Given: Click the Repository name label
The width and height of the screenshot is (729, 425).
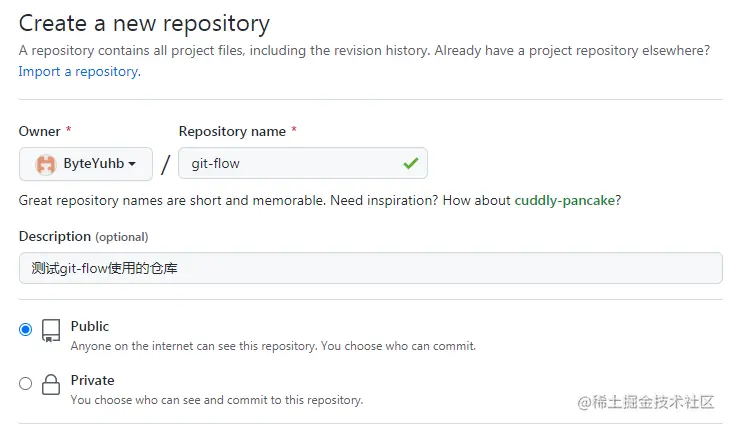Looking at the screenshot, I should (232, 132).
